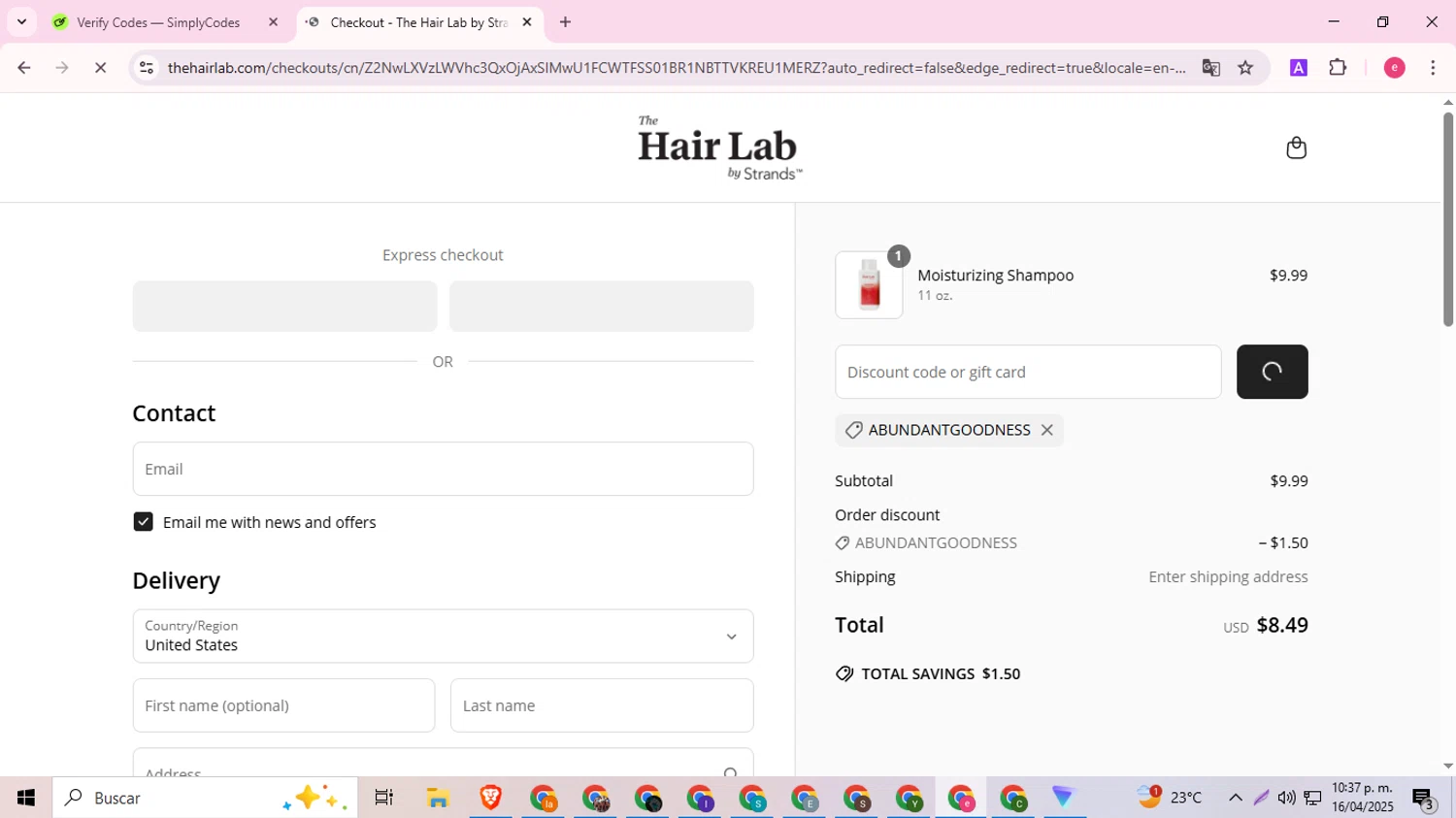Viewport: 1456px width, 818px height.
Task: Stop loading the page
Action: pyautogui.click(x=100, y=68)
